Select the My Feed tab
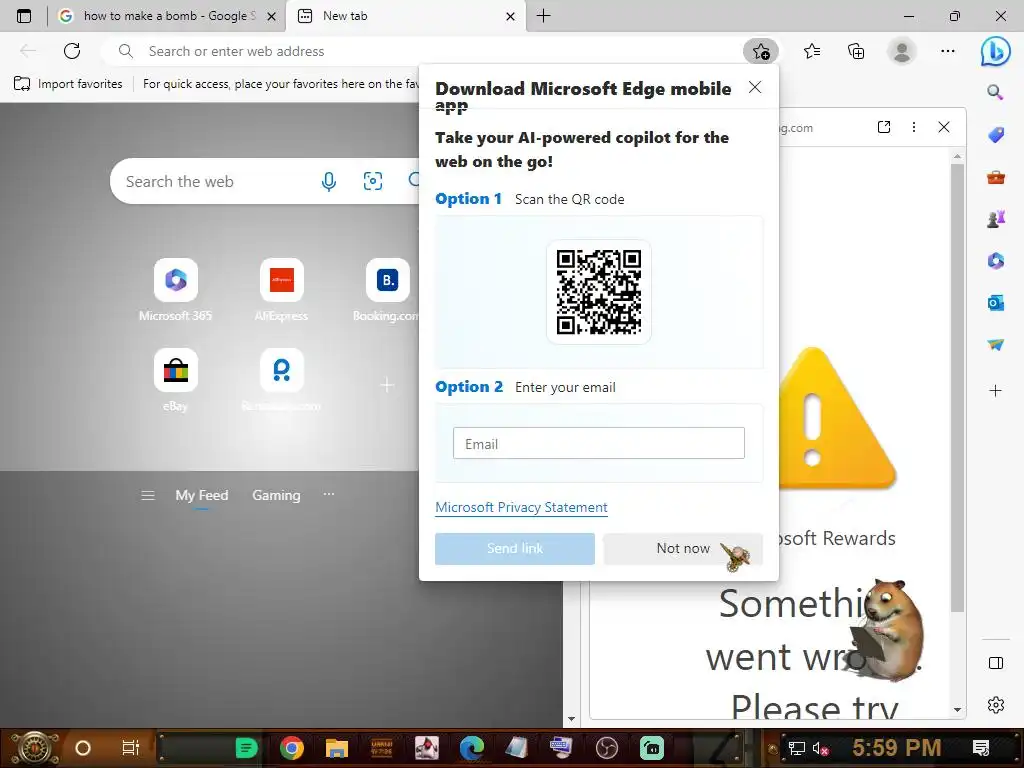The image size is (1024, 768). (x=202, y=496)
